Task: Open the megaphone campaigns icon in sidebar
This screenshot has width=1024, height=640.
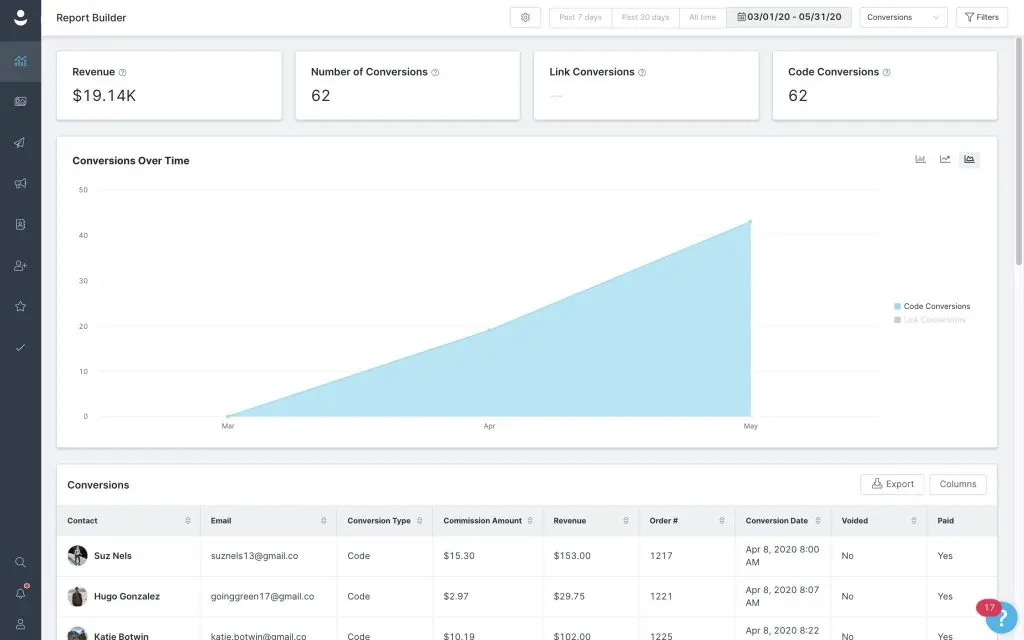Action: [x=20, y=184]
